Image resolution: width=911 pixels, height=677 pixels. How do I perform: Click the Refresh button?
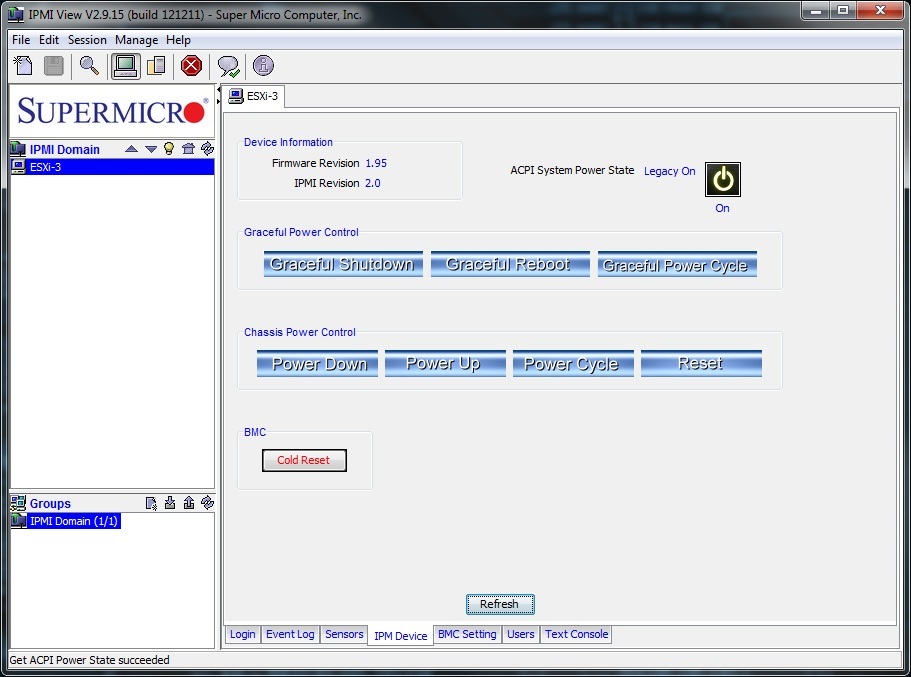(500, 604)
